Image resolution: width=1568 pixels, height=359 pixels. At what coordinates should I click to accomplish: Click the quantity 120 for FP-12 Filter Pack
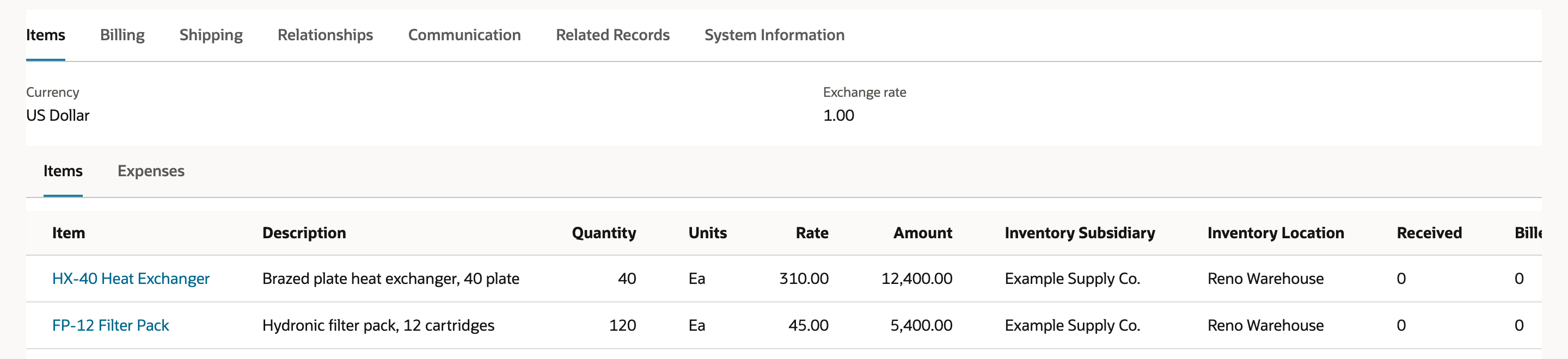click(623, 325)
